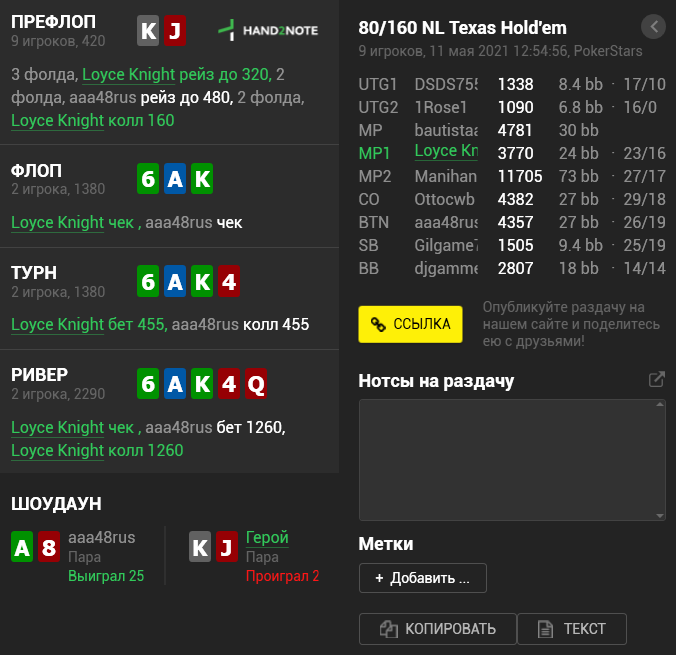Open Loyce Knight link in river check line
The width and height of the screenshot is (676, 655).
point(57,428)
